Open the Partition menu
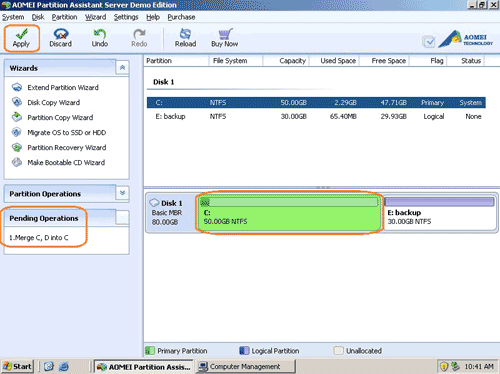The height and width of the screenshot is (374, 500). (x=64, y=17)
